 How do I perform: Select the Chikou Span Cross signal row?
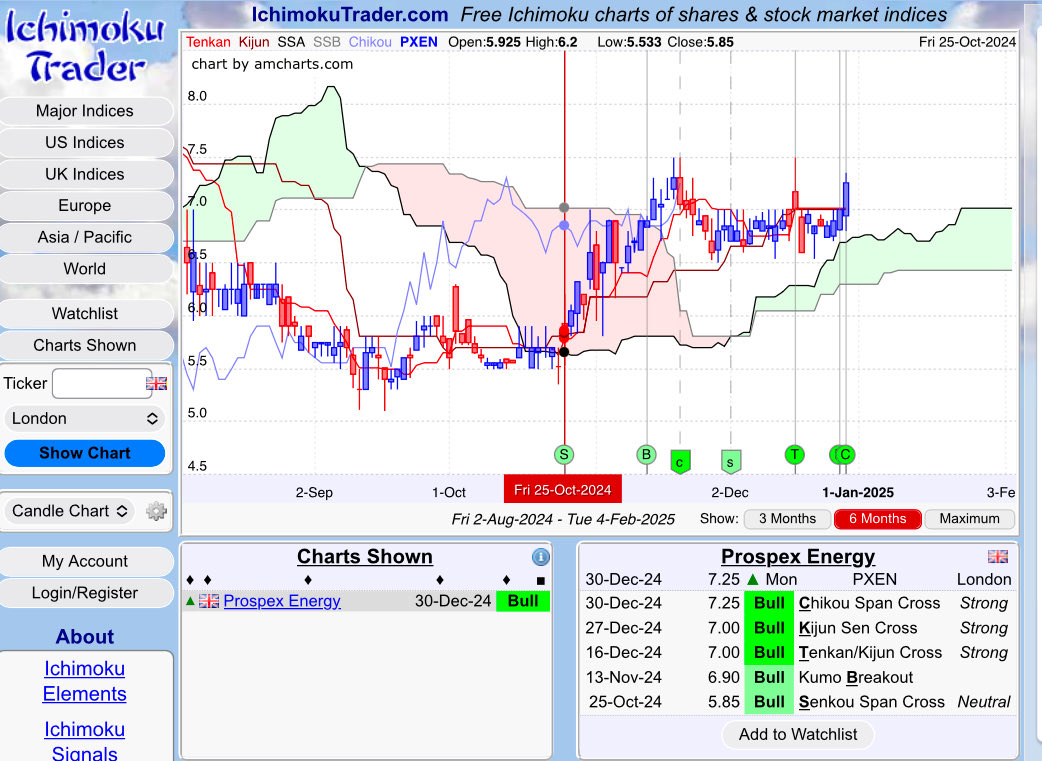pos(797,603)
